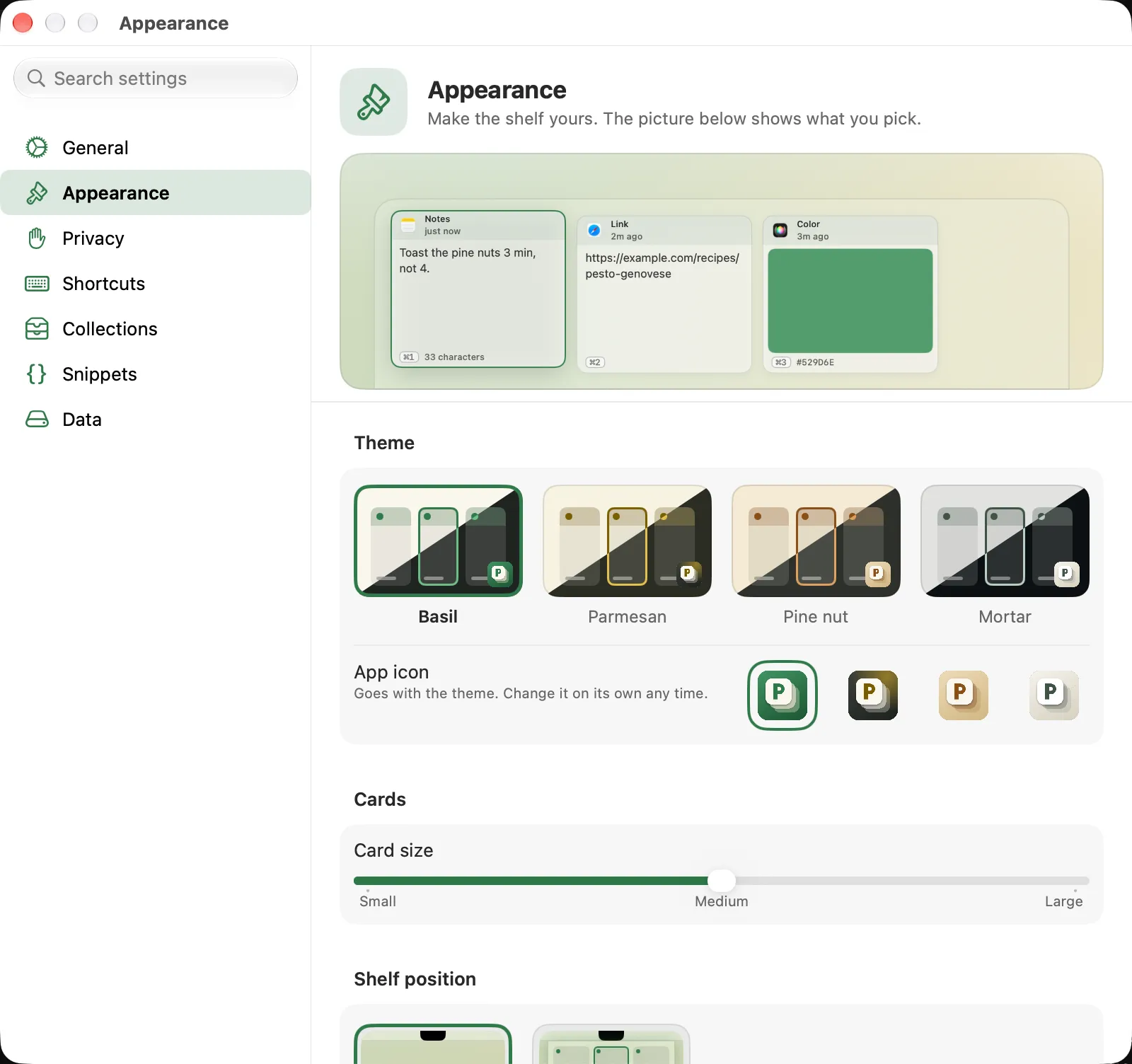Select the Mortar theme

[1005, 556]
